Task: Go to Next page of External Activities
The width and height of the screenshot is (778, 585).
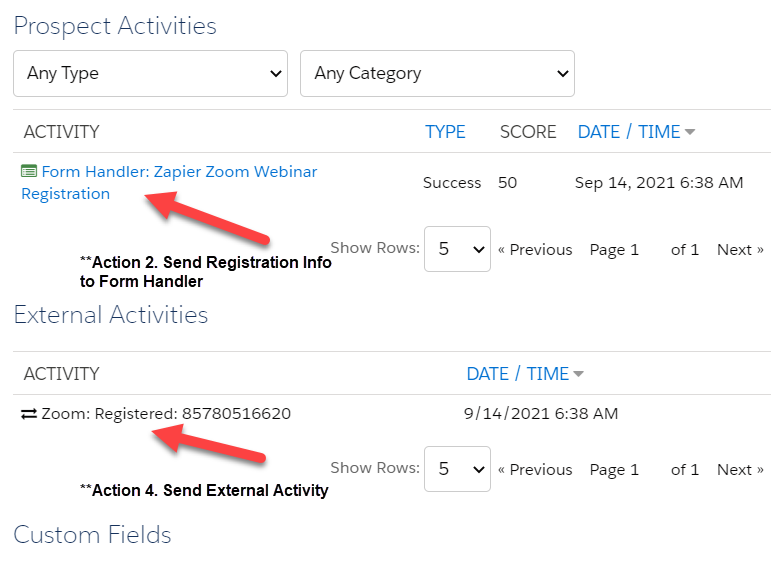Action: [740, 470]
